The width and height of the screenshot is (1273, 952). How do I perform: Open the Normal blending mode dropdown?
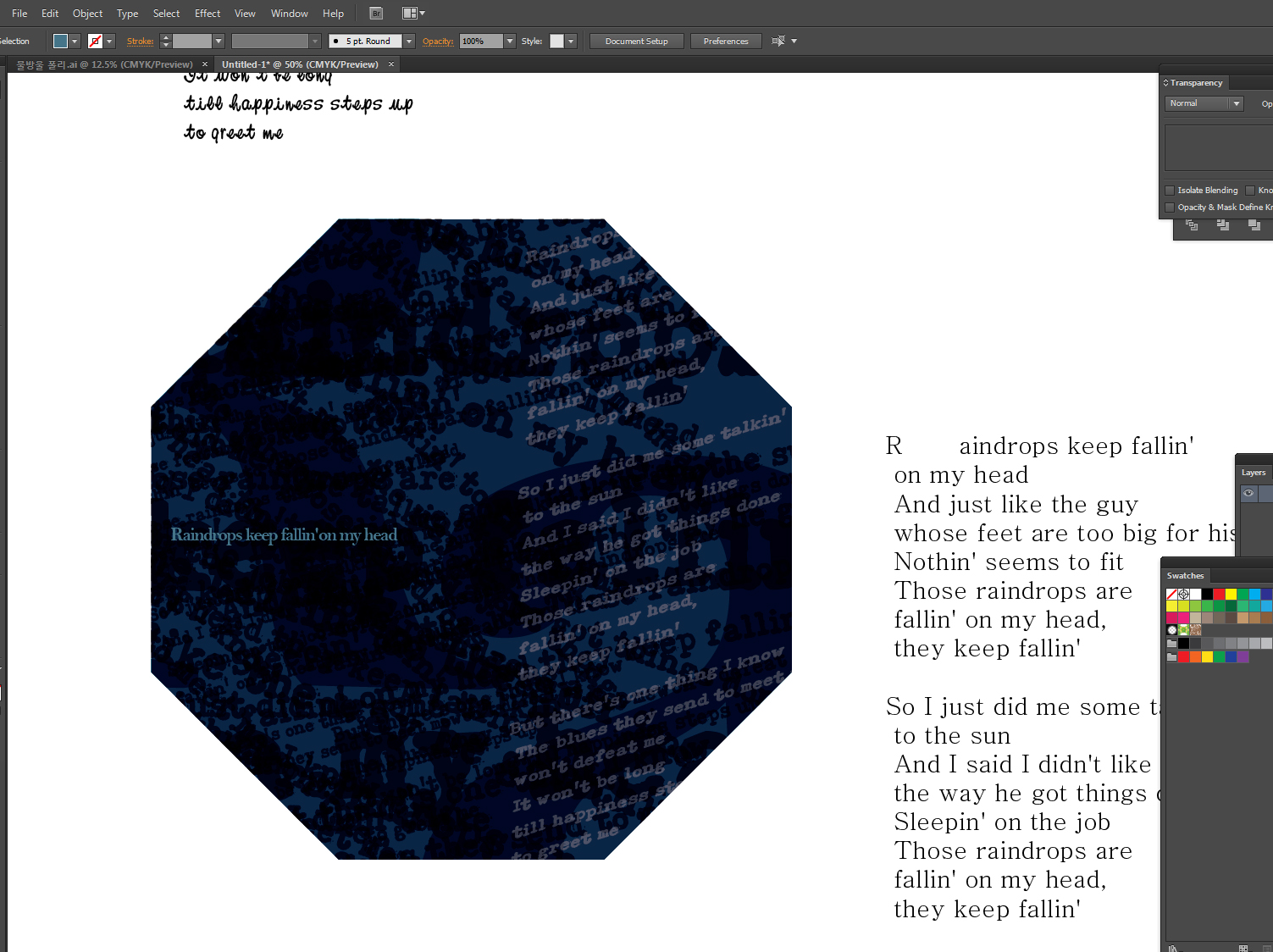pyautogui.click(x=1204, y=103)
